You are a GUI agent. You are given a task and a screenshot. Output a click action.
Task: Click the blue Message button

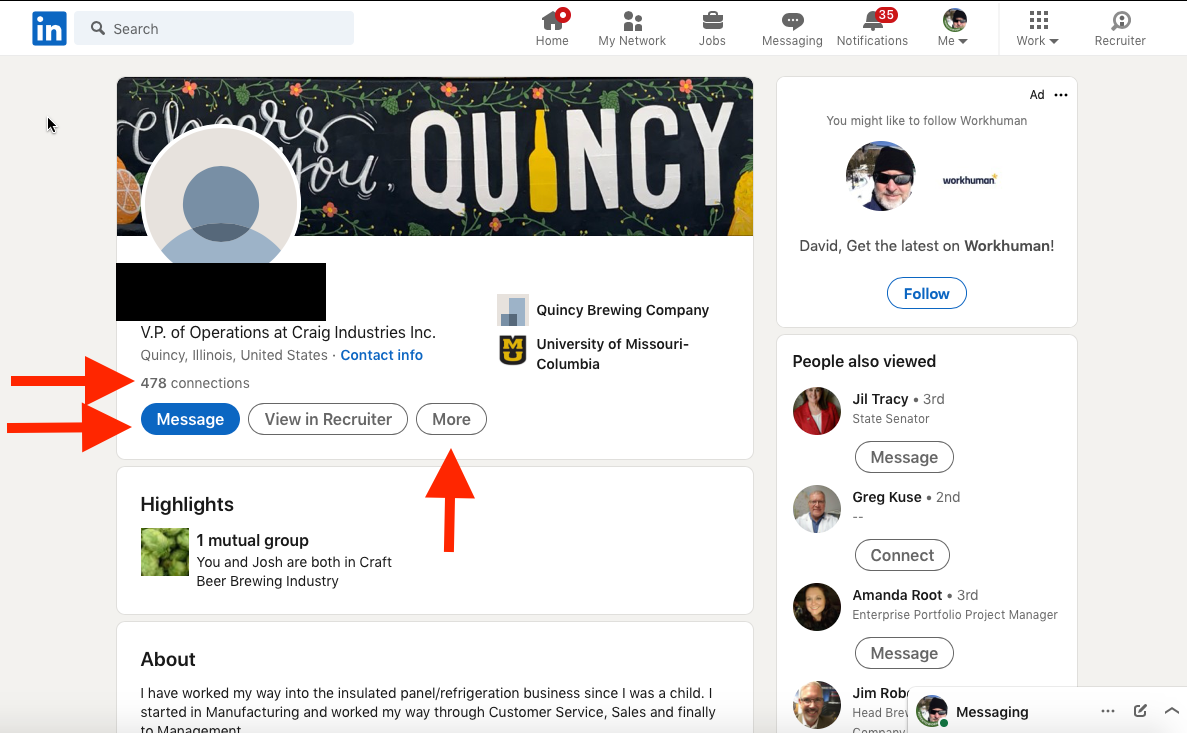[190, 420]
